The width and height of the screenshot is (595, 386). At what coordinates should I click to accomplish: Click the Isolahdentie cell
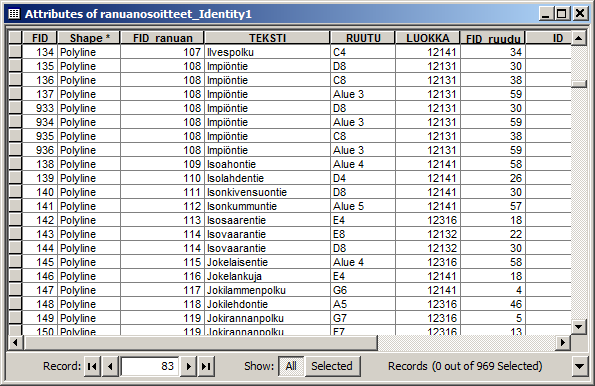pos(267,178)
